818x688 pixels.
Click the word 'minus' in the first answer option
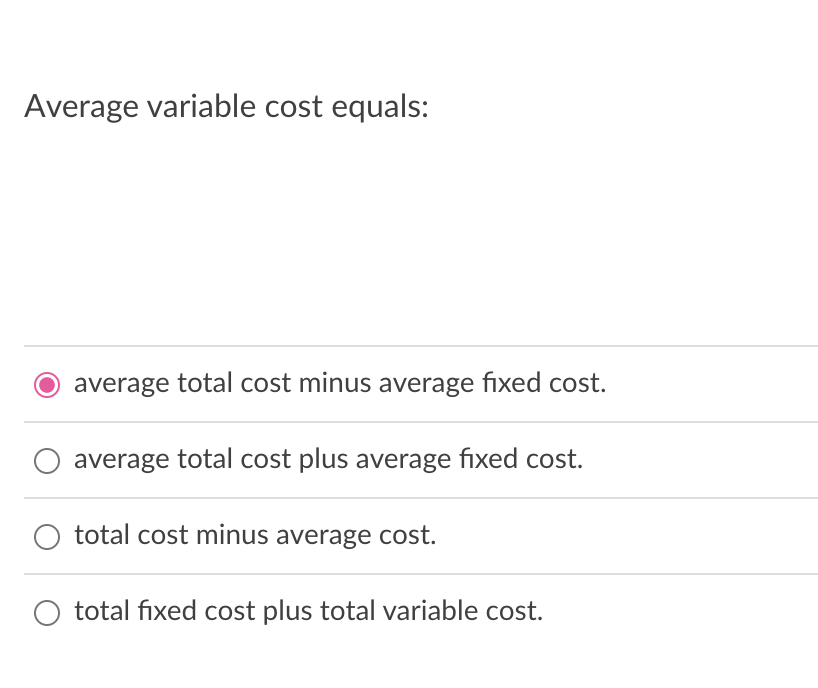[x=335, y=383]
